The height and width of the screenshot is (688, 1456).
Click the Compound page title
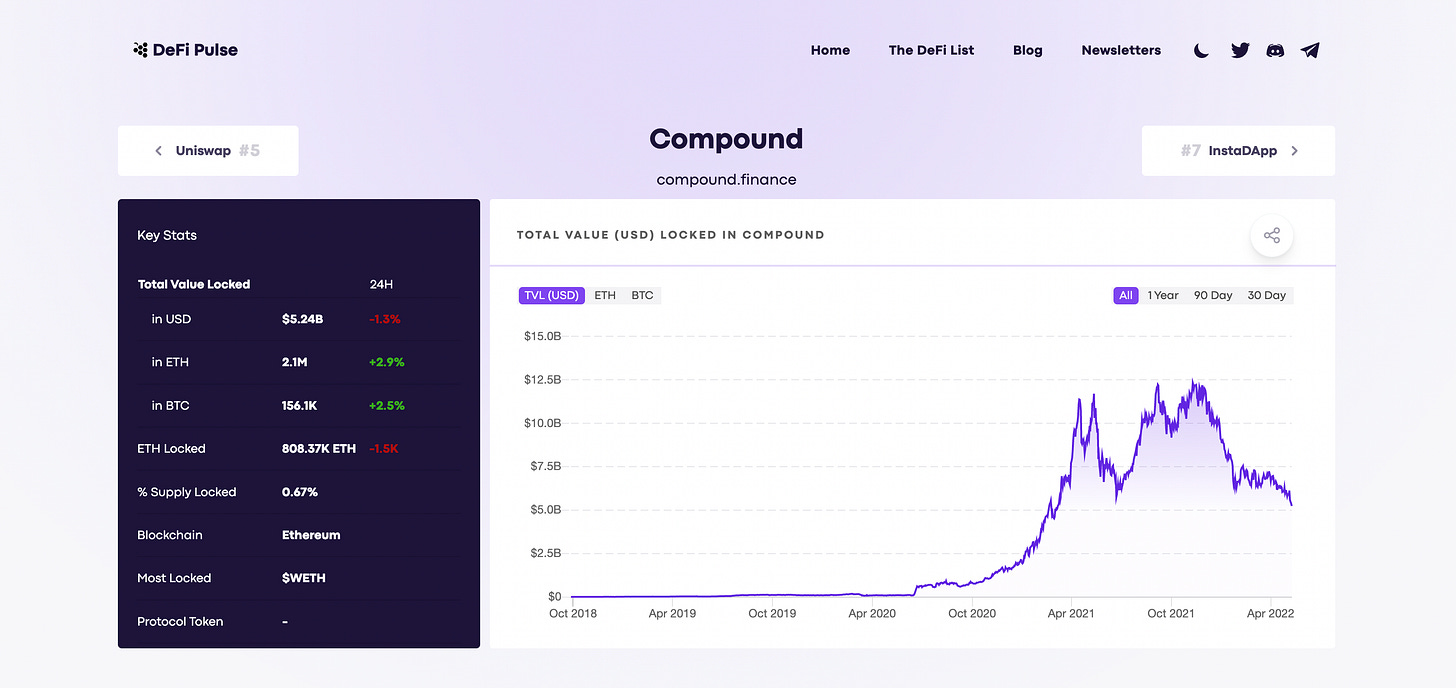pyautogui.click(x=726, y=138)
